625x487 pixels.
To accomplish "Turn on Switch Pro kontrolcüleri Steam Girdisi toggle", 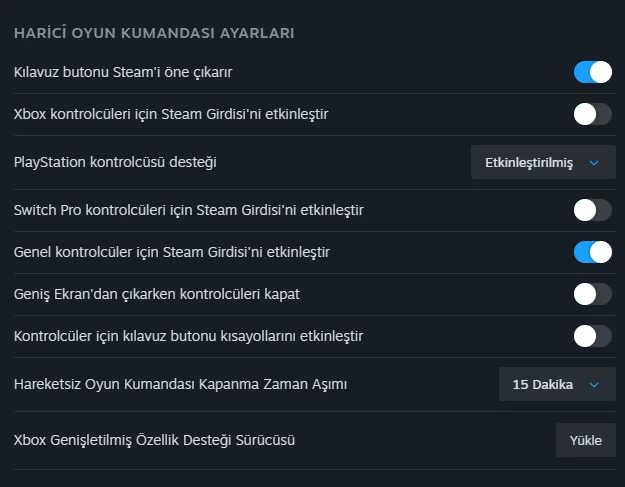I will [x=592, y=210].
